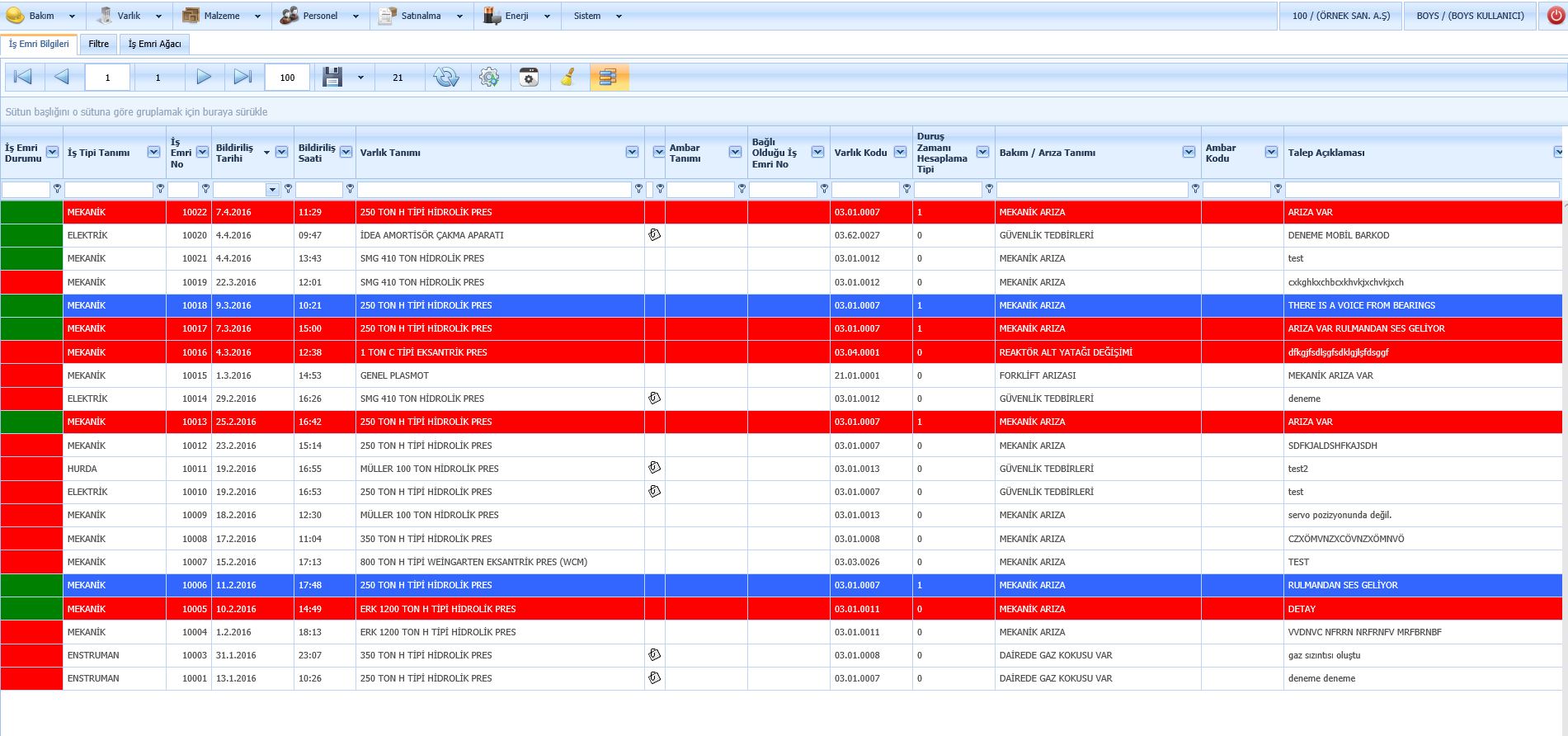Open Bildiriliş Tarihi column menu arrow
The image size is (1568, 736).
click(x=281, y=152)
